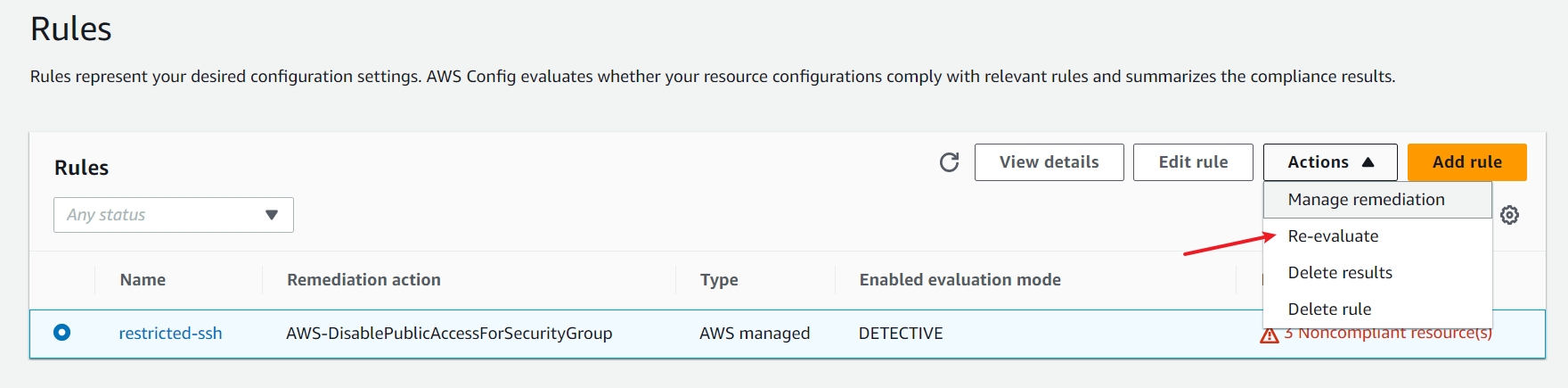Sort by the Name column header

coord(143,280)
